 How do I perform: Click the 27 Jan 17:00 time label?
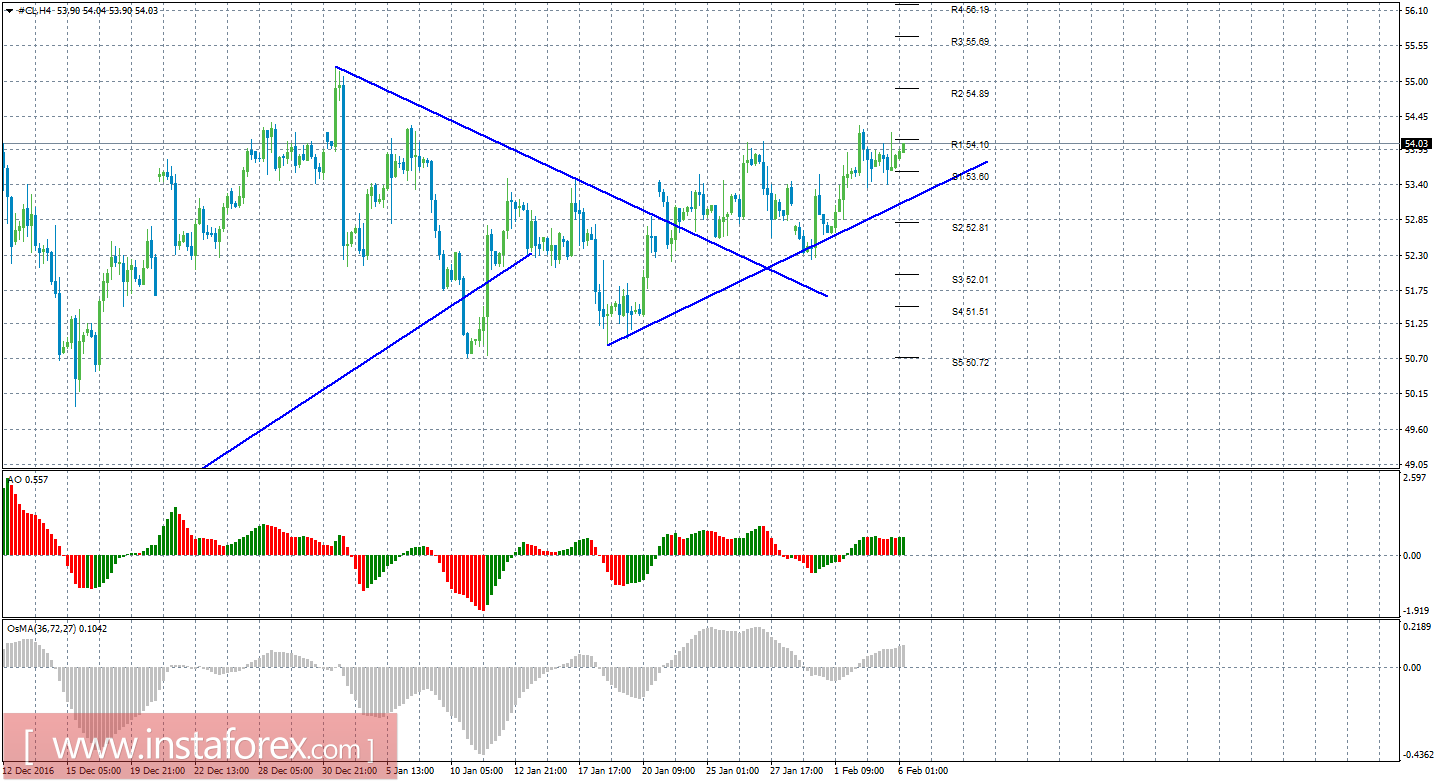pyautogui.click(x=796, y=771)
